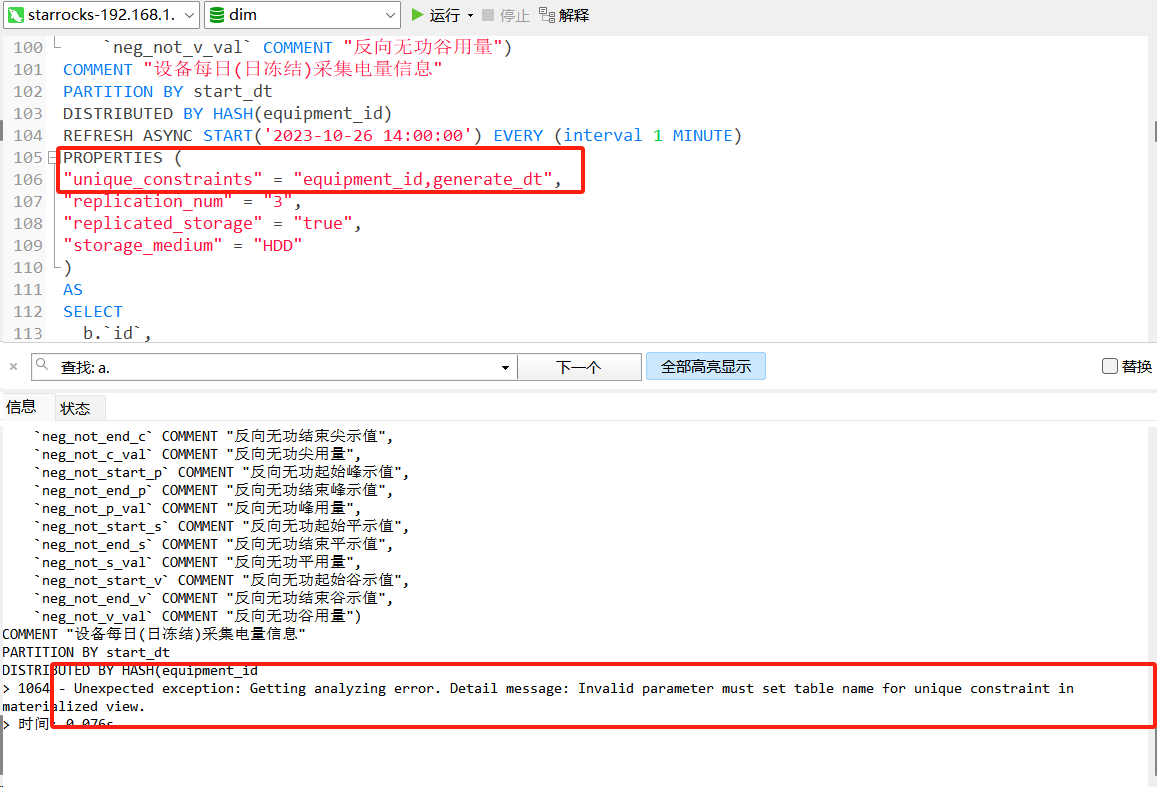Click the green Run (运行) play icon

click(418, 15)
